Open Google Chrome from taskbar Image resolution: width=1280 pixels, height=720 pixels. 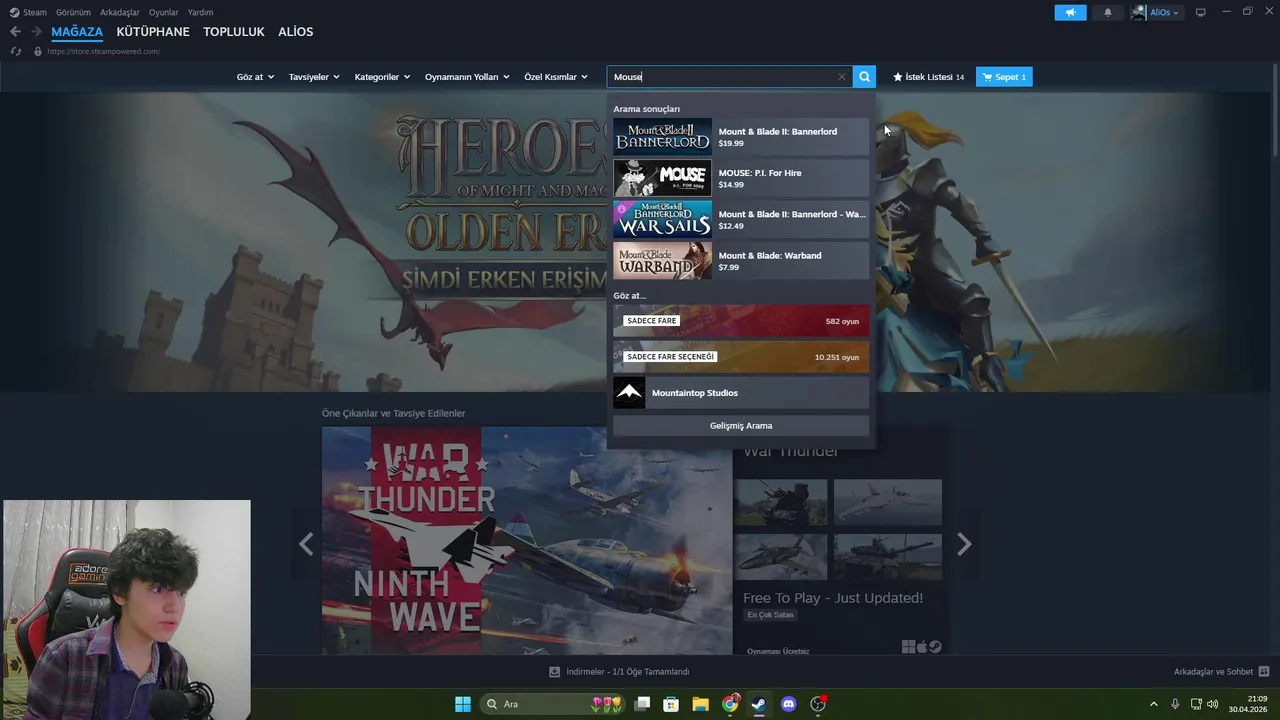tap(730, 704)
